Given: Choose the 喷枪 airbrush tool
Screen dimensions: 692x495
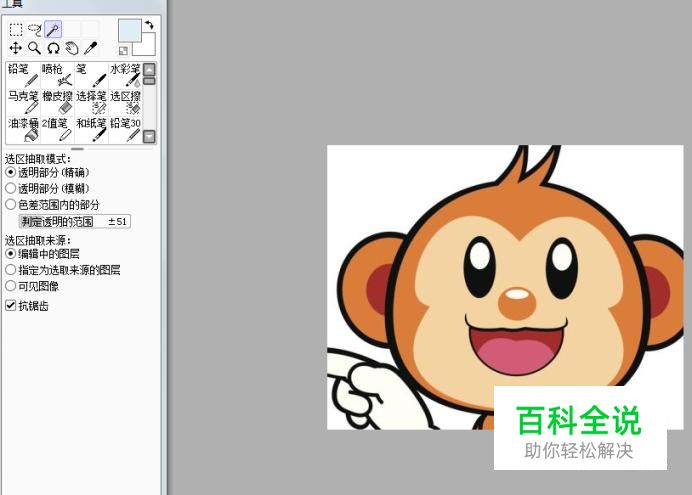Looking at the screenshot, I should pyautogui.click(x=58, y=75).
